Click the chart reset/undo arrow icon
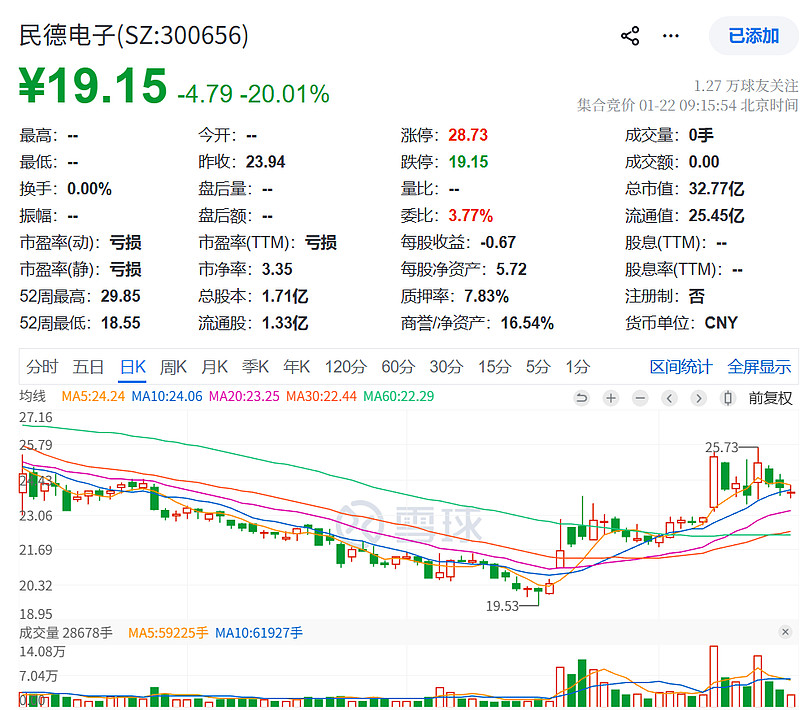The height and width of the screenshot is (710, 800). pos(581,398)
